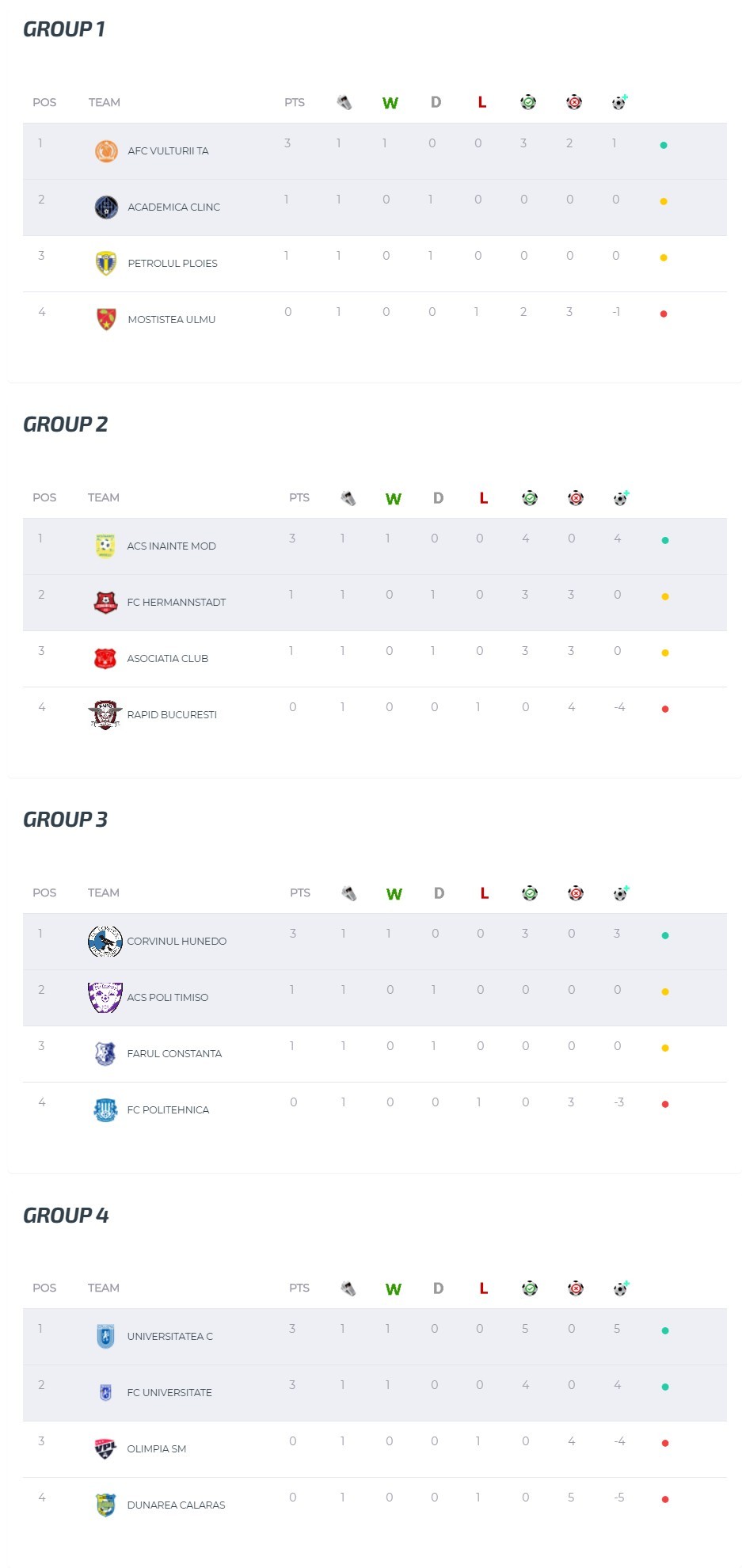The height and width of the screenshot is (1568, 742).
Task: Open Mostistea Ulmu team link
Action: click(x=171, y=319)
